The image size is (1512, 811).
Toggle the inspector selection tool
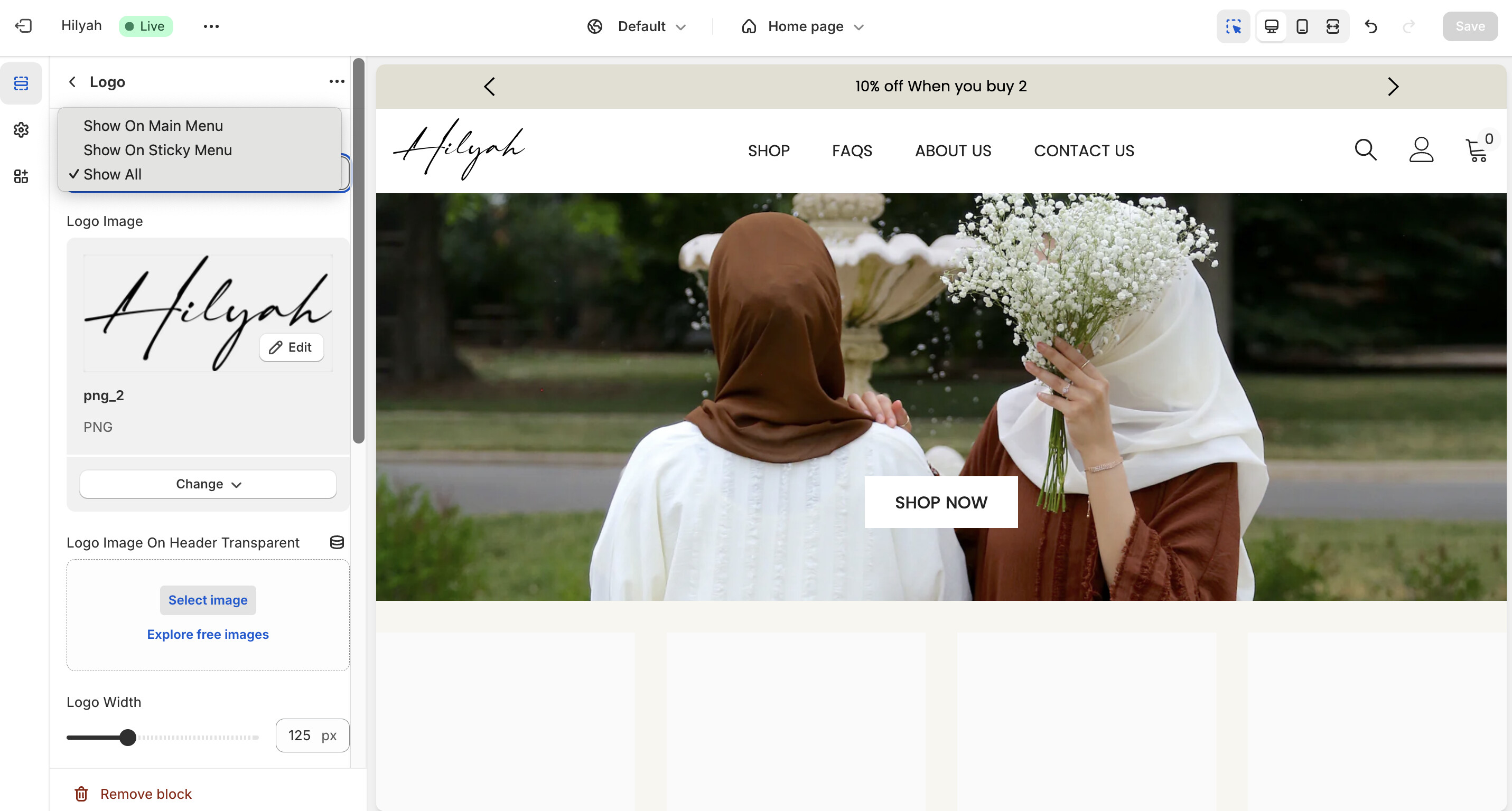click(1233, 26)
